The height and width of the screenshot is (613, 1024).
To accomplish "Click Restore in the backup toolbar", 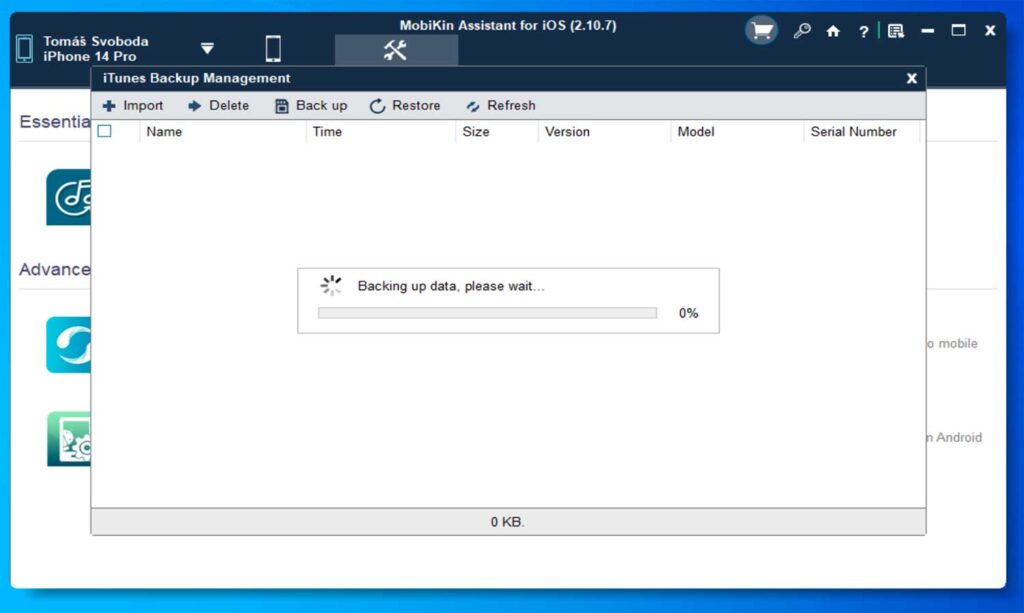I will pyautogui.click(x=405, y=106).
